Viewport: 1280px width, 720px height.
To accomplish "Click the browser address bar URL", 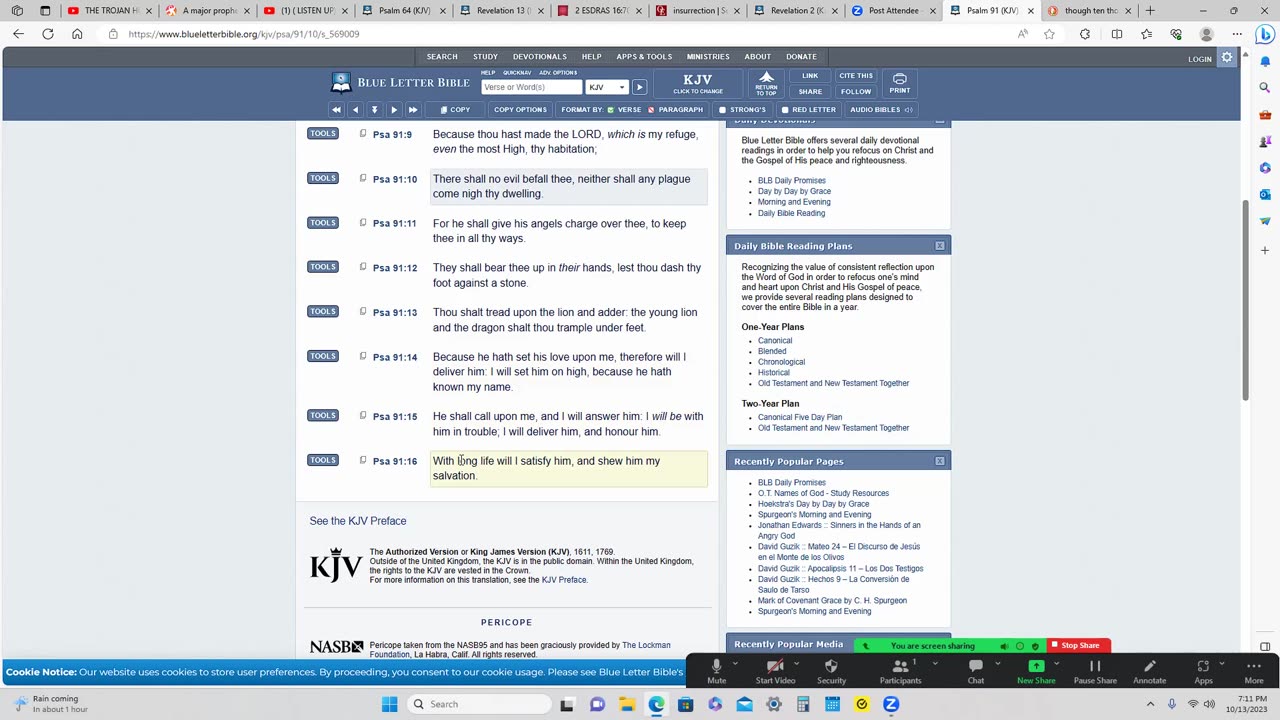I will (x=243, y=34).
